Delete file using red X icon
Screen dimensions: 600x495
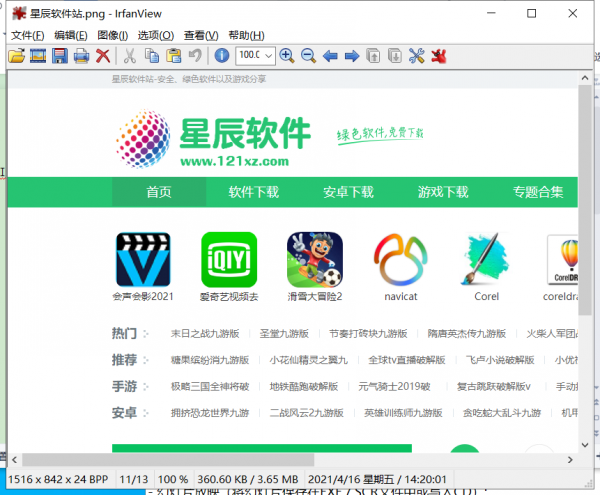[x=103, y=56]
